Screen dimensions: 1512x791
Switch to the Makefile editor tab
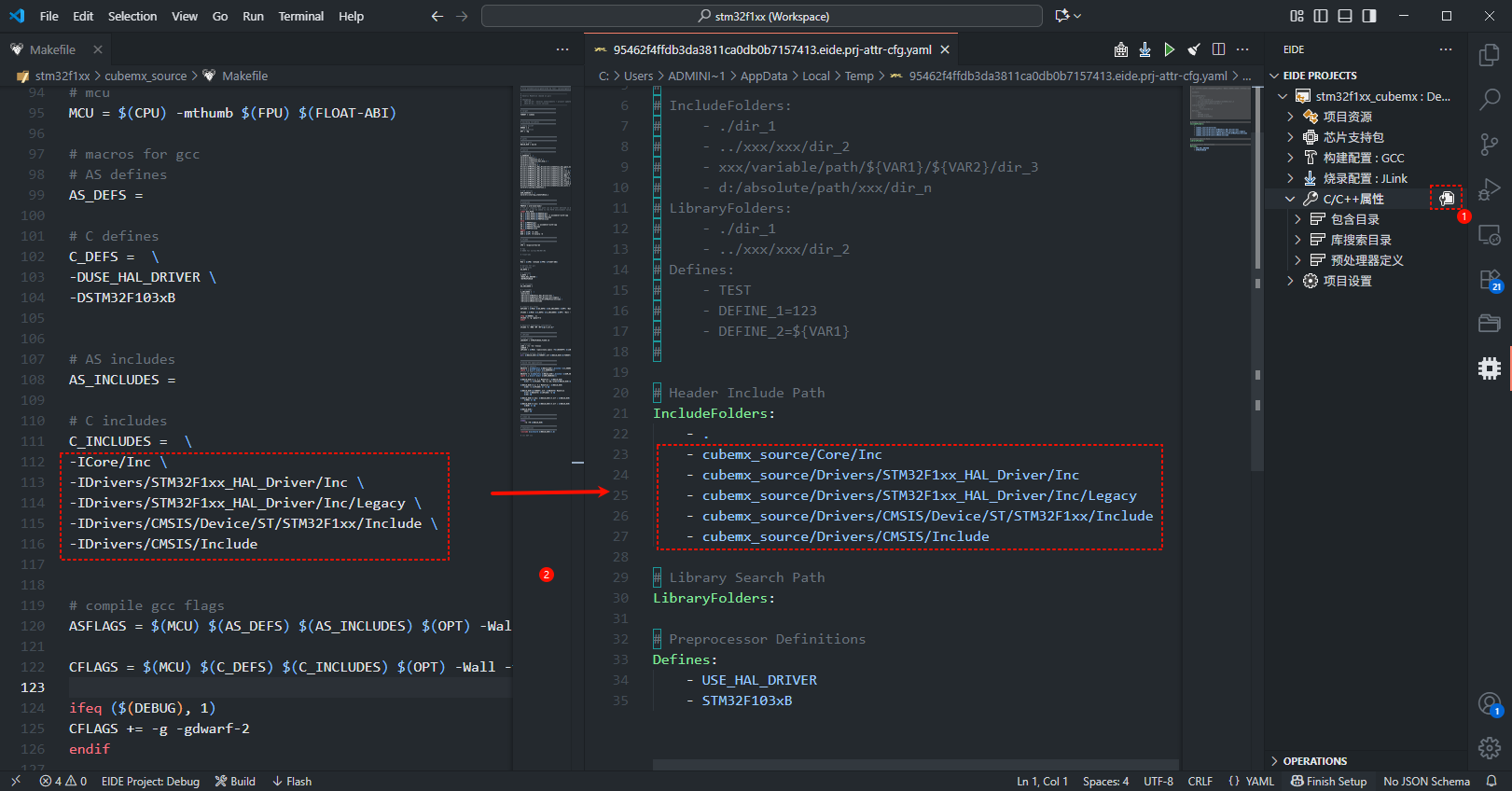[52, 49]
